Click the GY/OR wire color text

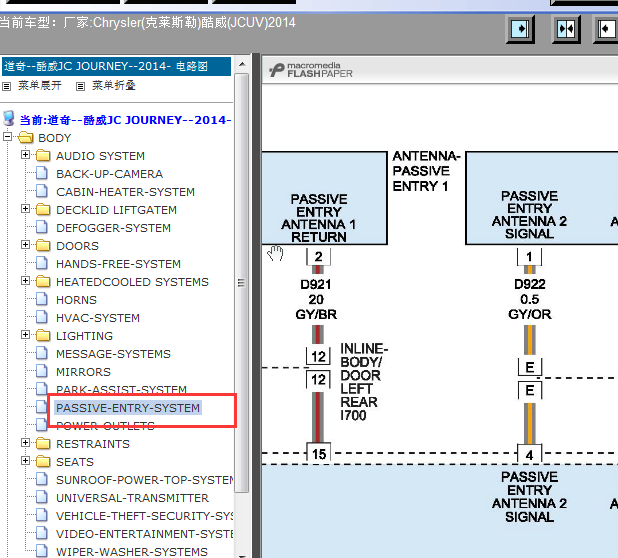530,314
